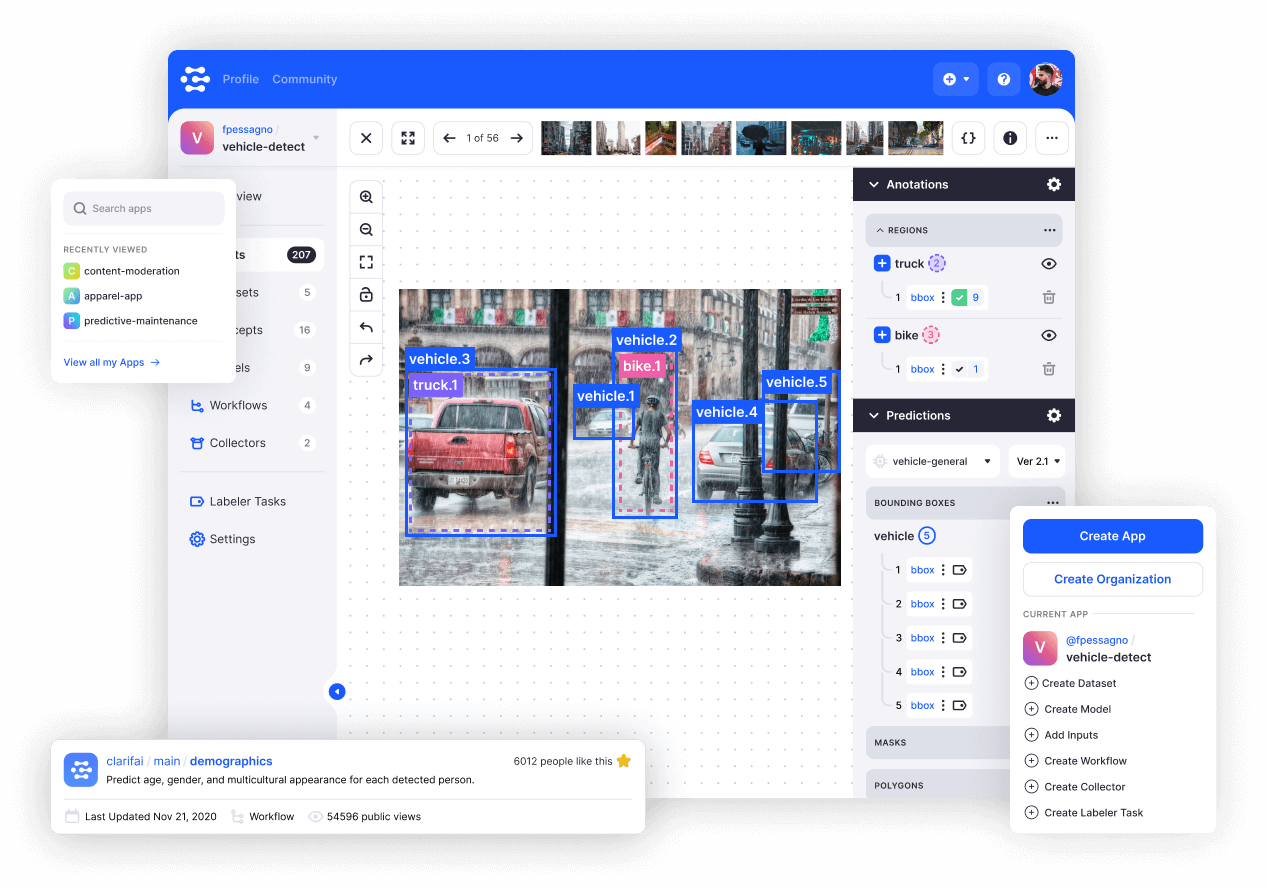
Task: Toggle visibility of bike annotations
Action: [1048, 334]
